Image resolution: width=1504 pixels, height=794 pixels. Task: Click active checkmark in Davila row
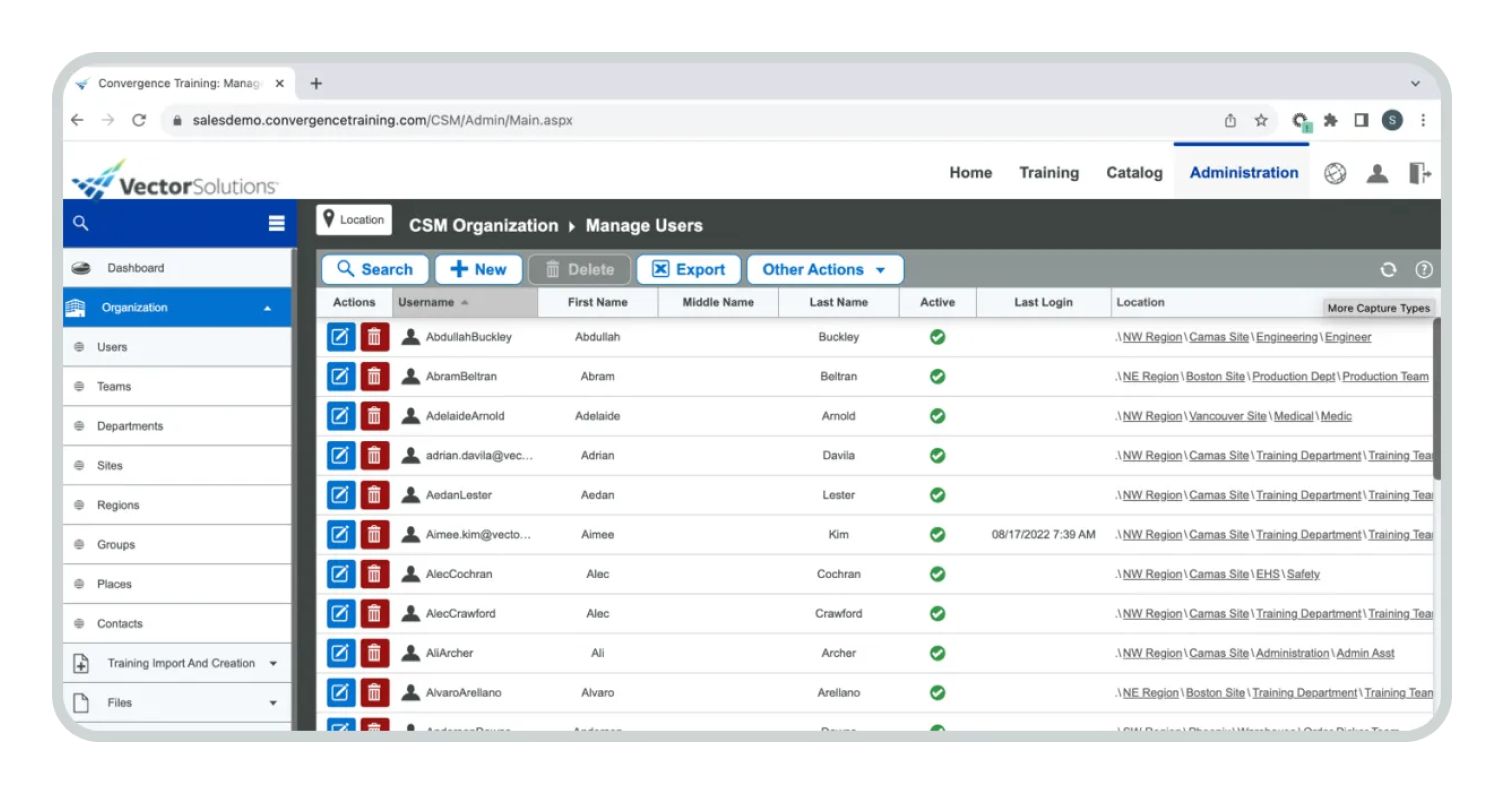pyautogui.click(x=937, y=456)
